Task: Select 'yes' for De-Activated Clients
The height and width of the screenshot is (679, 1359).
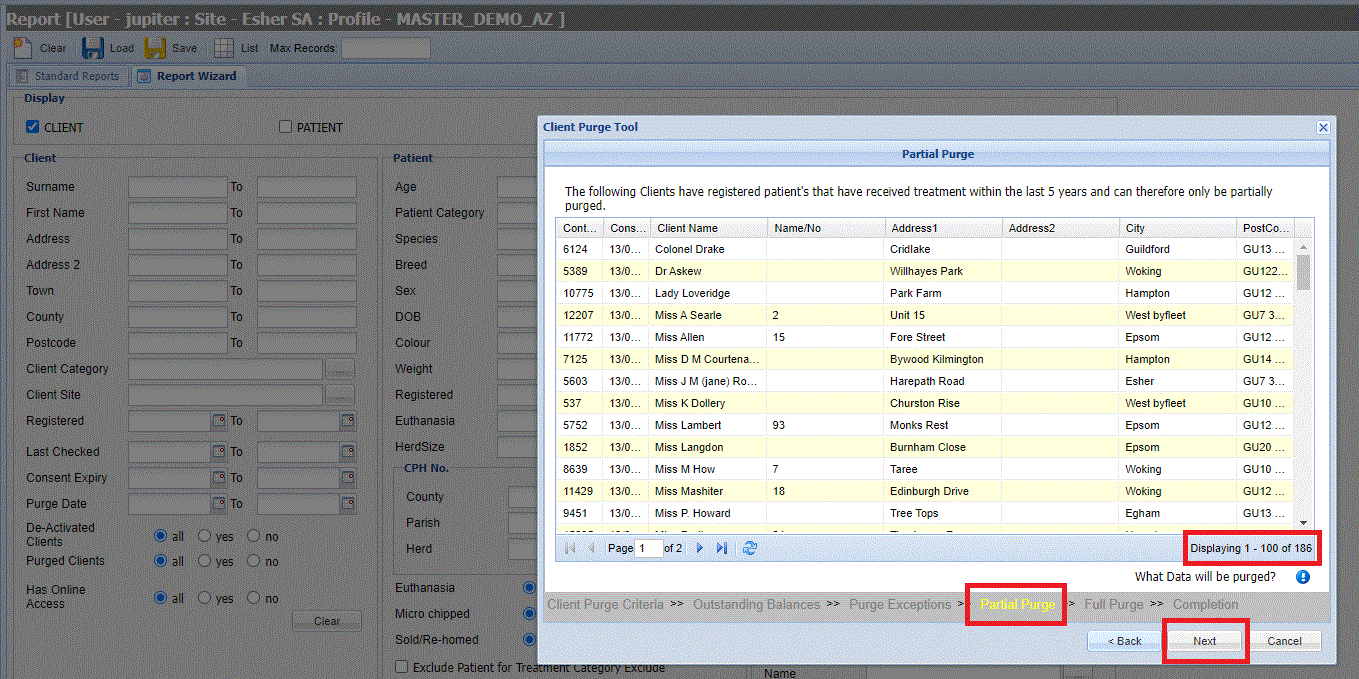Action: pos(205,535)
